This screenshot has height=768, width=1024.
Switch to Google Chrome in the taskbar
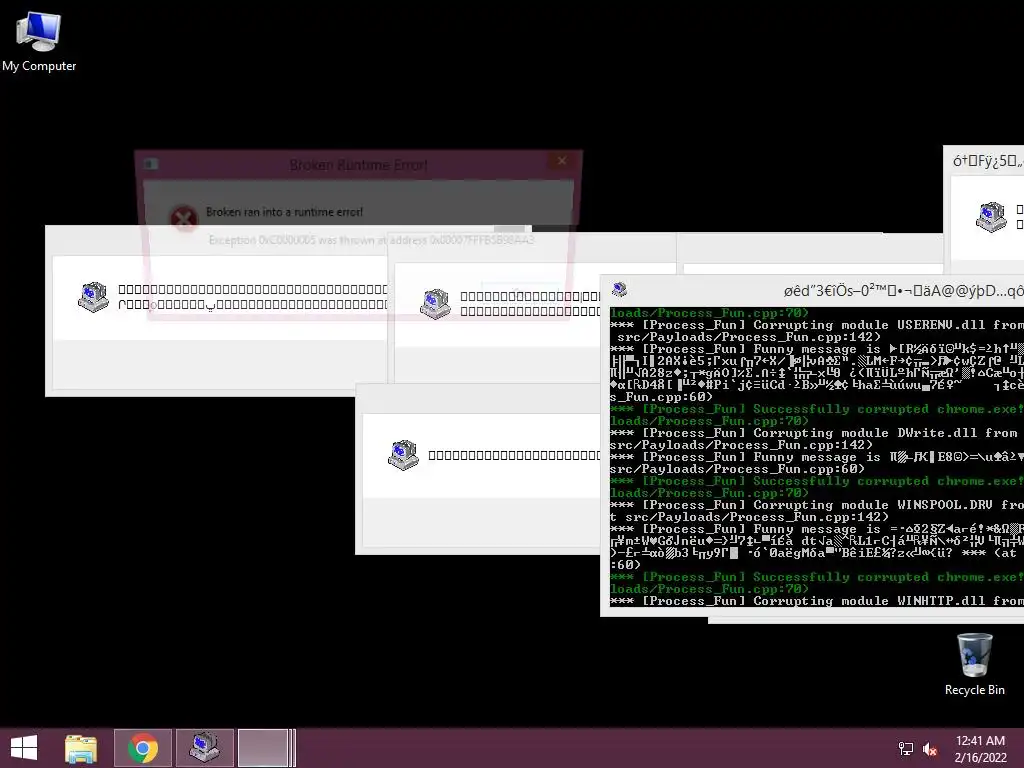[x=142, y=748]
